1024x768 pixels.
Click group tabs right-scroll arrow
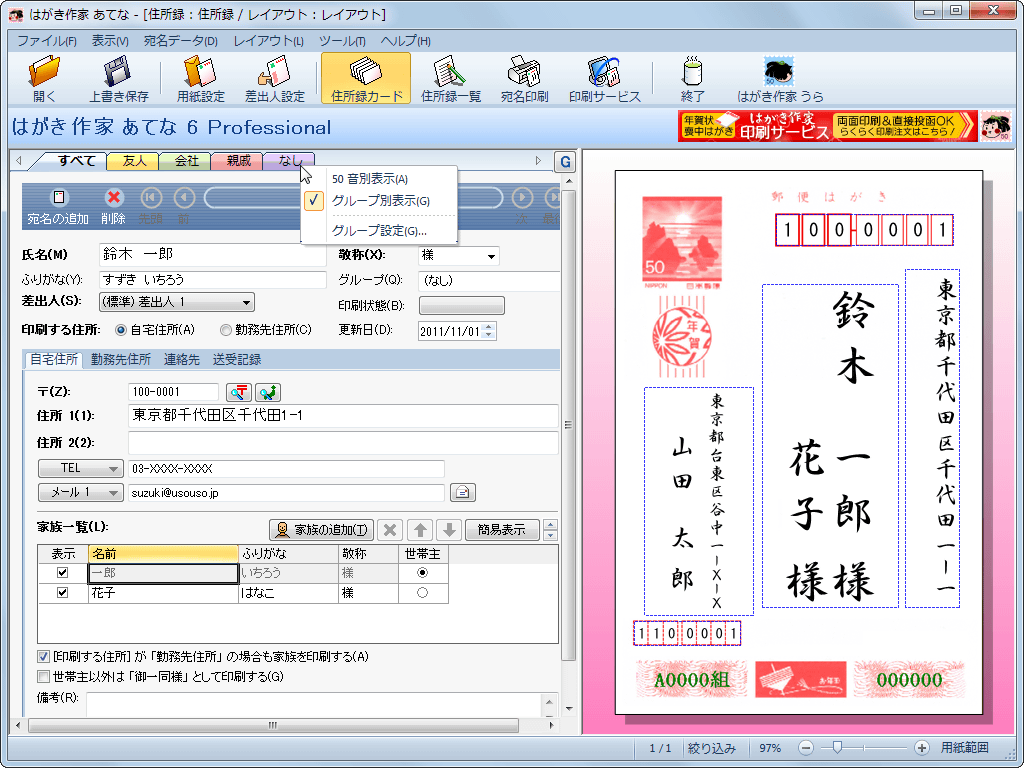[x=538, y=161]
